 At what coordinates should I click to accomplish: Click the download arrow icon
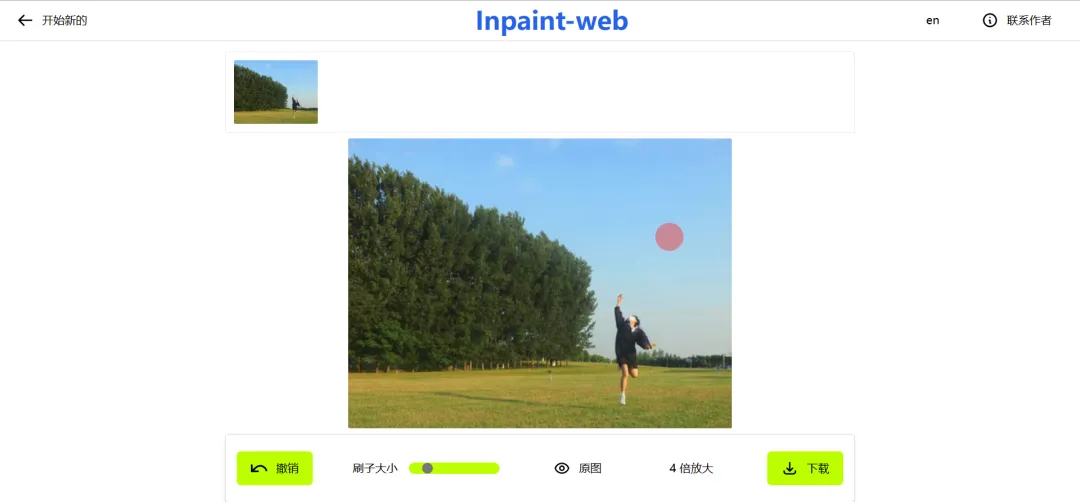pyautogui.click(x=790, y=469)
